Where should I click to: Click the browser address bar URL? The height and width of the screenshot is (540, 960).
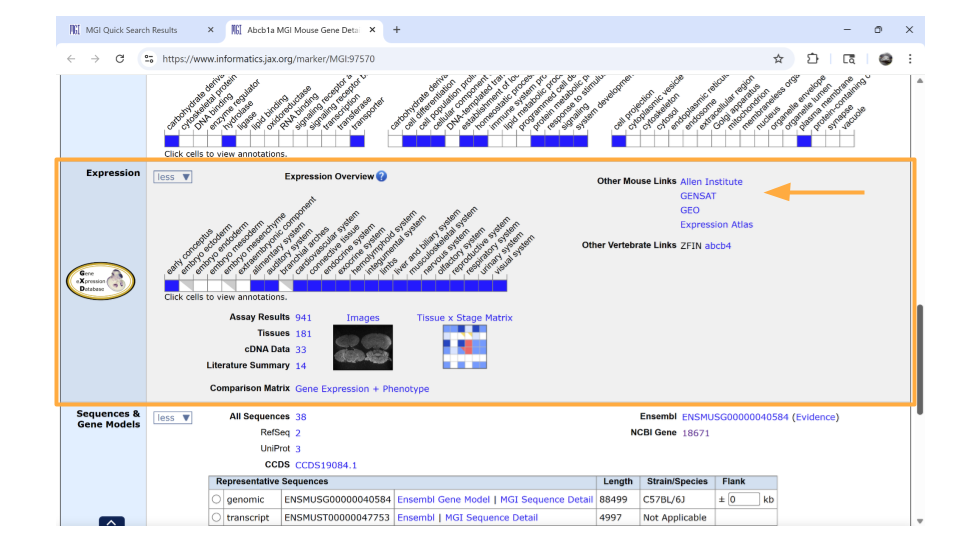[x=268, y=59]
